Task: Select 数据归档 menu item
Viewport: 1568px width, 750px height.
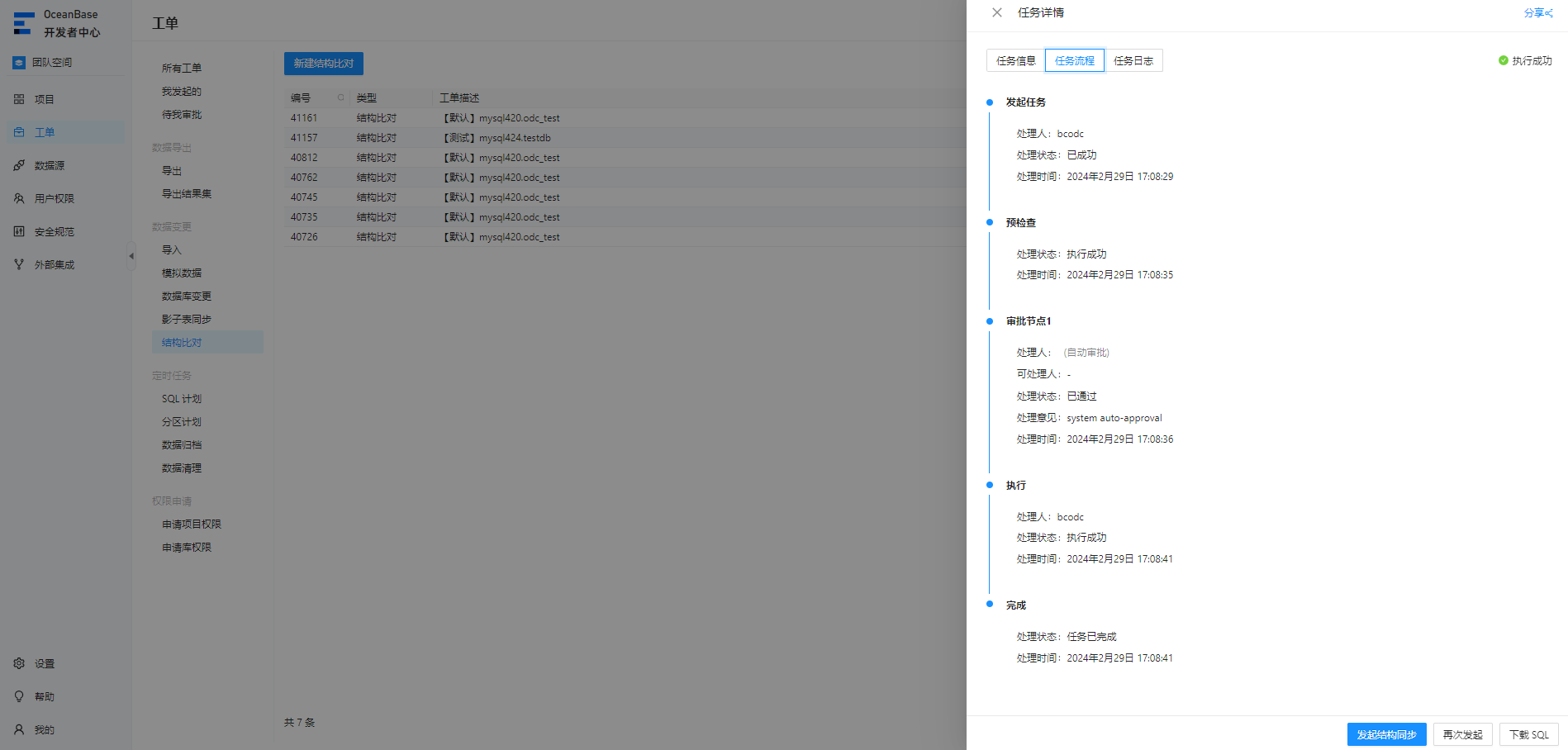Action: (182, 444)
